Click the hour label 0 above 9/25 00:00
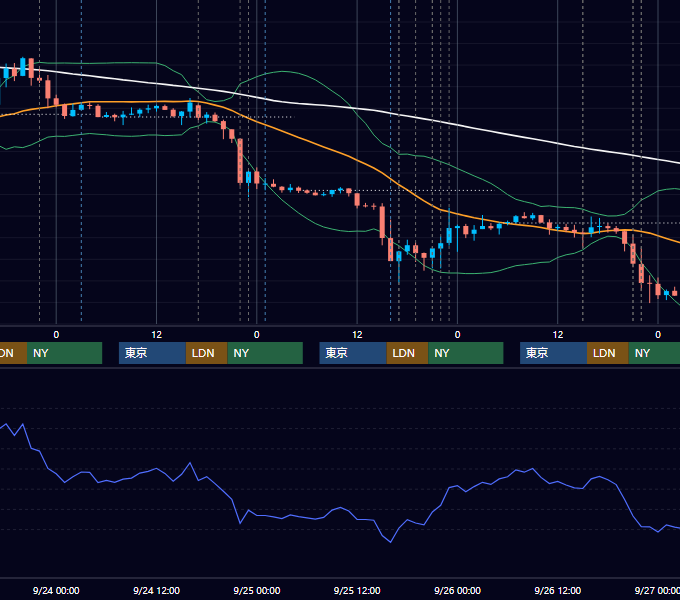Viewport: 680px width, 600px height. pyautogui.click(x=257, y=335)
